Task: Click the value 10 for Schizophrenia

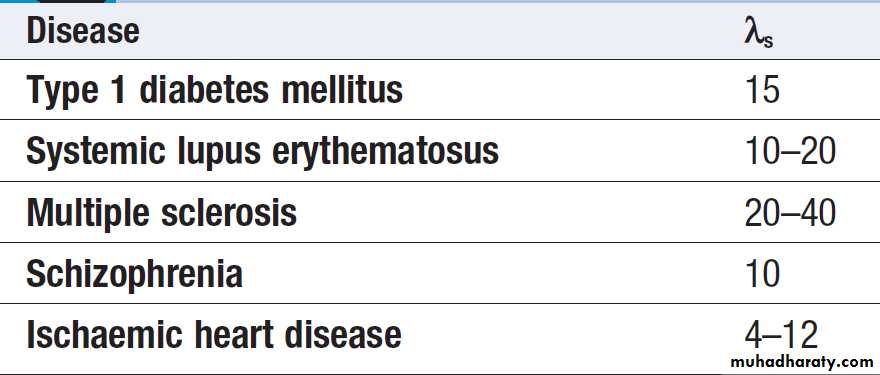Action: (763, 273)
